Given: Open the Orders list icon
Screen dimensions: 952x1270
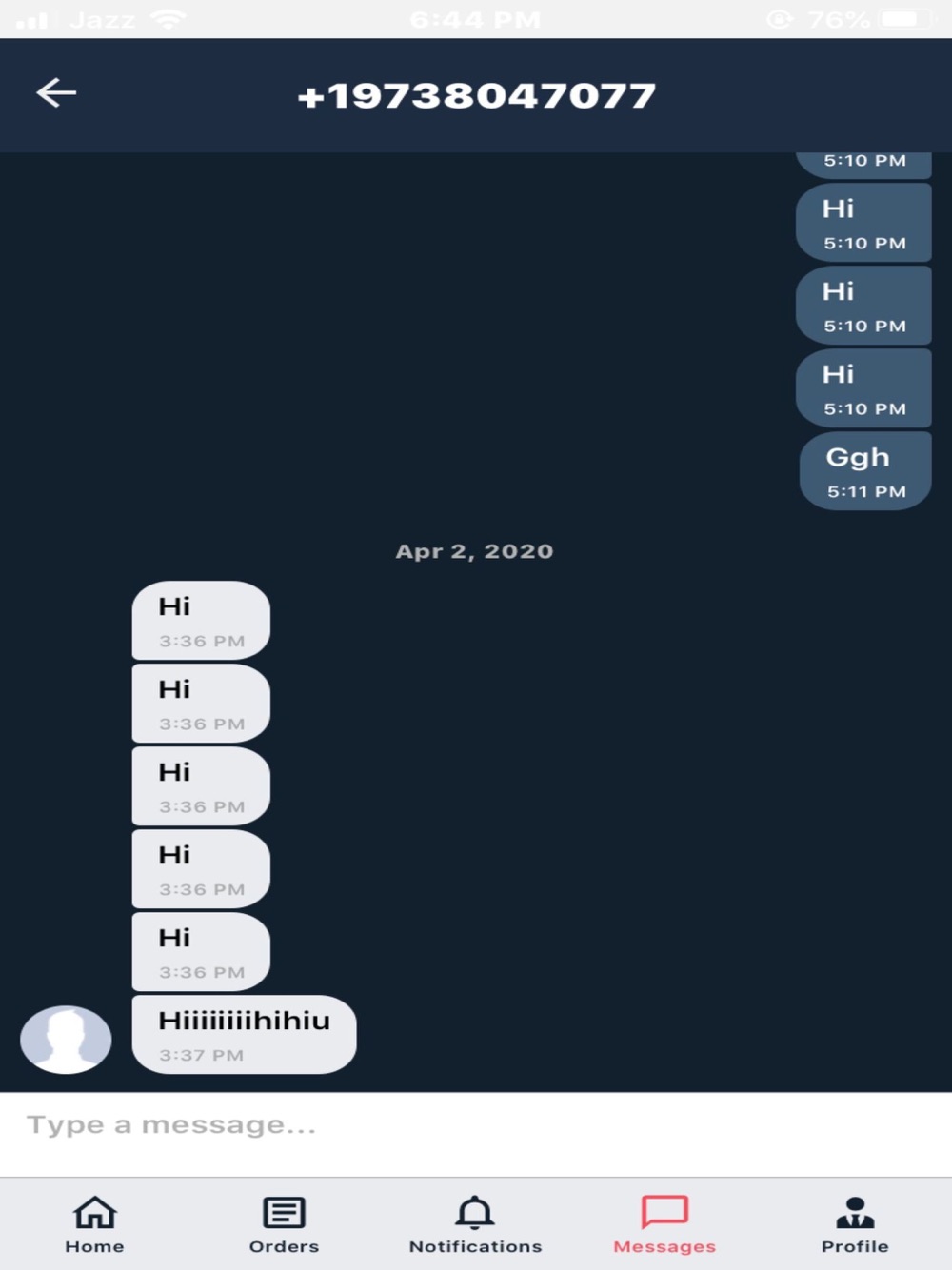Looking at the screenshot, I should pos(284,1213).
